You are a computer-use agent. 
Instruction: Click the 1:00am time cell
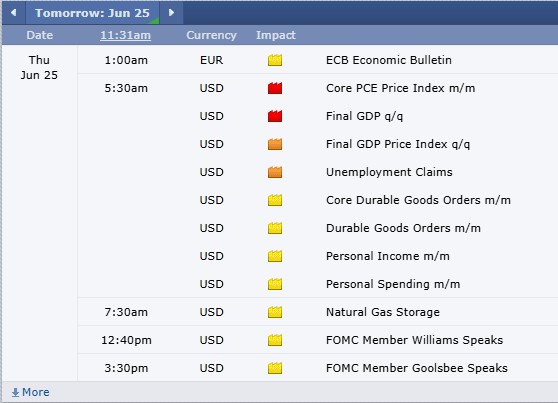[126, 60]
